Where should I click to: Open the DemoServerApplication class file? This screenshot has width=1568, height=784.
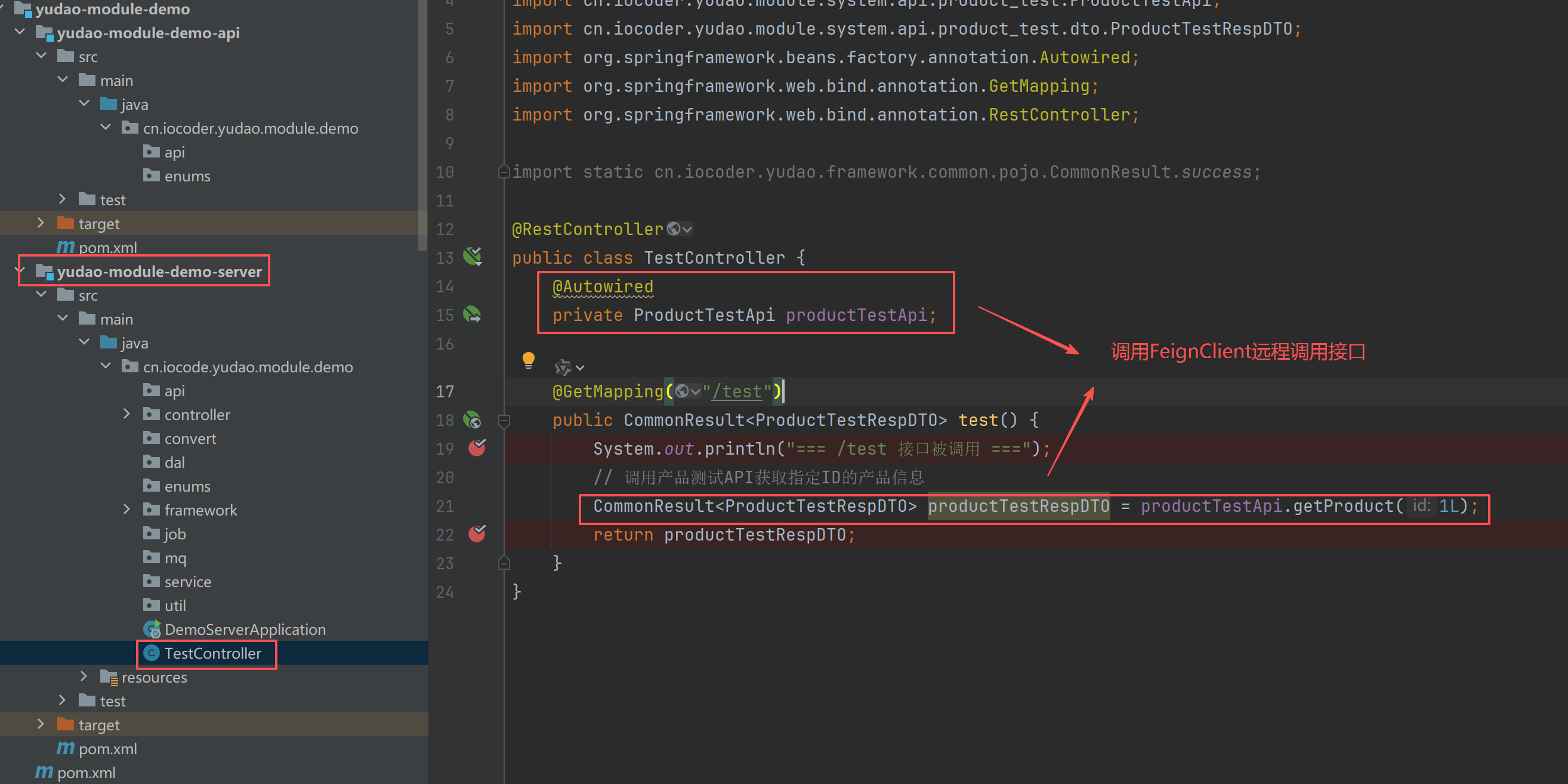[x=244, y=629]
